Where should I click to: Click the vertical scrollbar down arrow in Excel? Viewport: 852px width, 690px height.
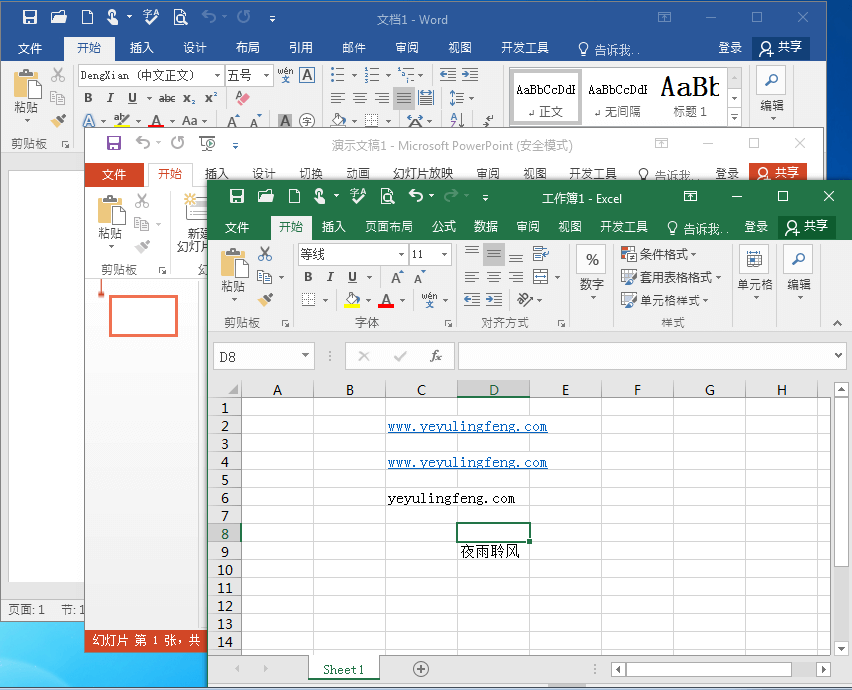(x=841, y=648)
